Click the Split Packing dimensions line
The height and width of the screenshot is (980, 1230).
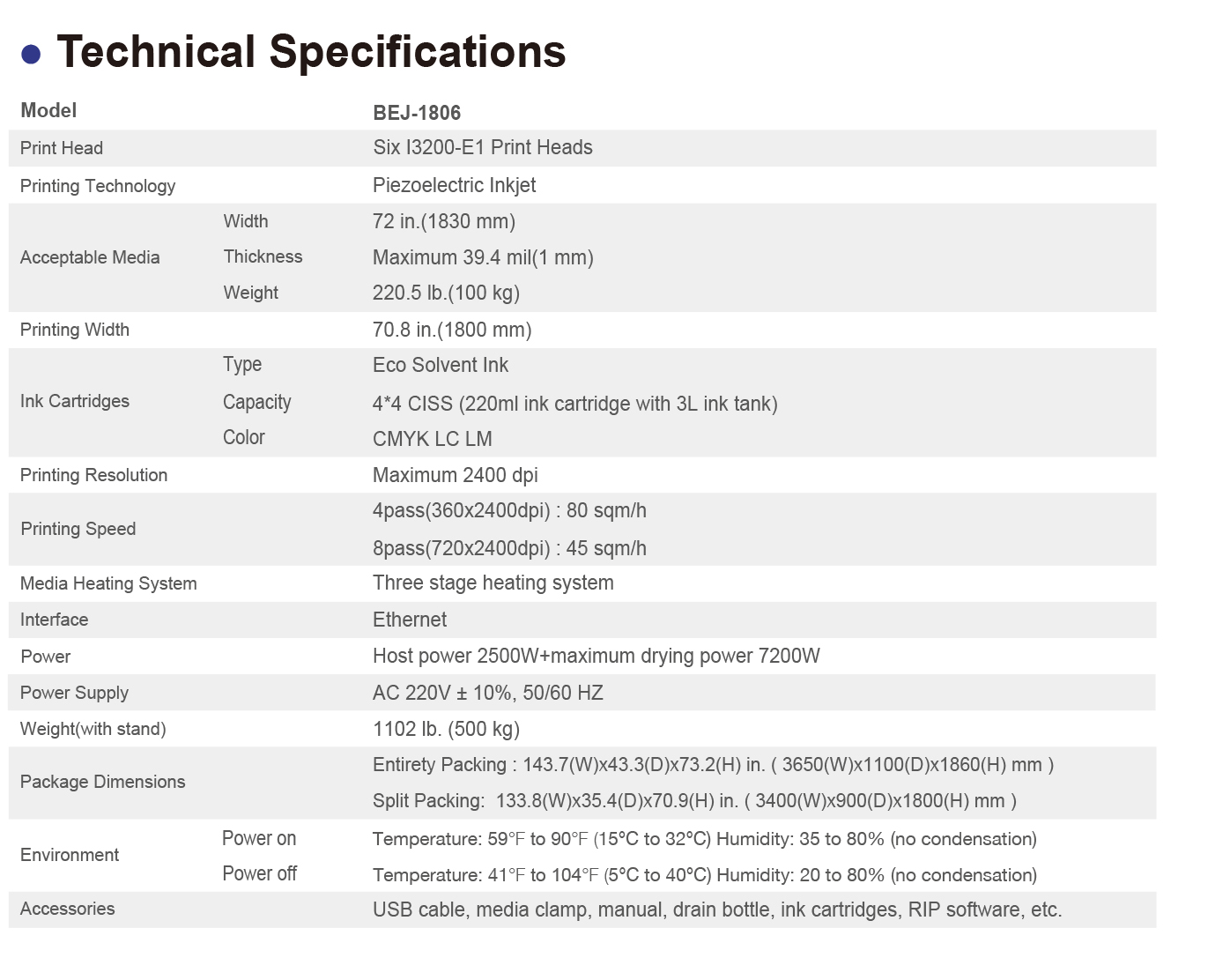click(x=694, y=801)
